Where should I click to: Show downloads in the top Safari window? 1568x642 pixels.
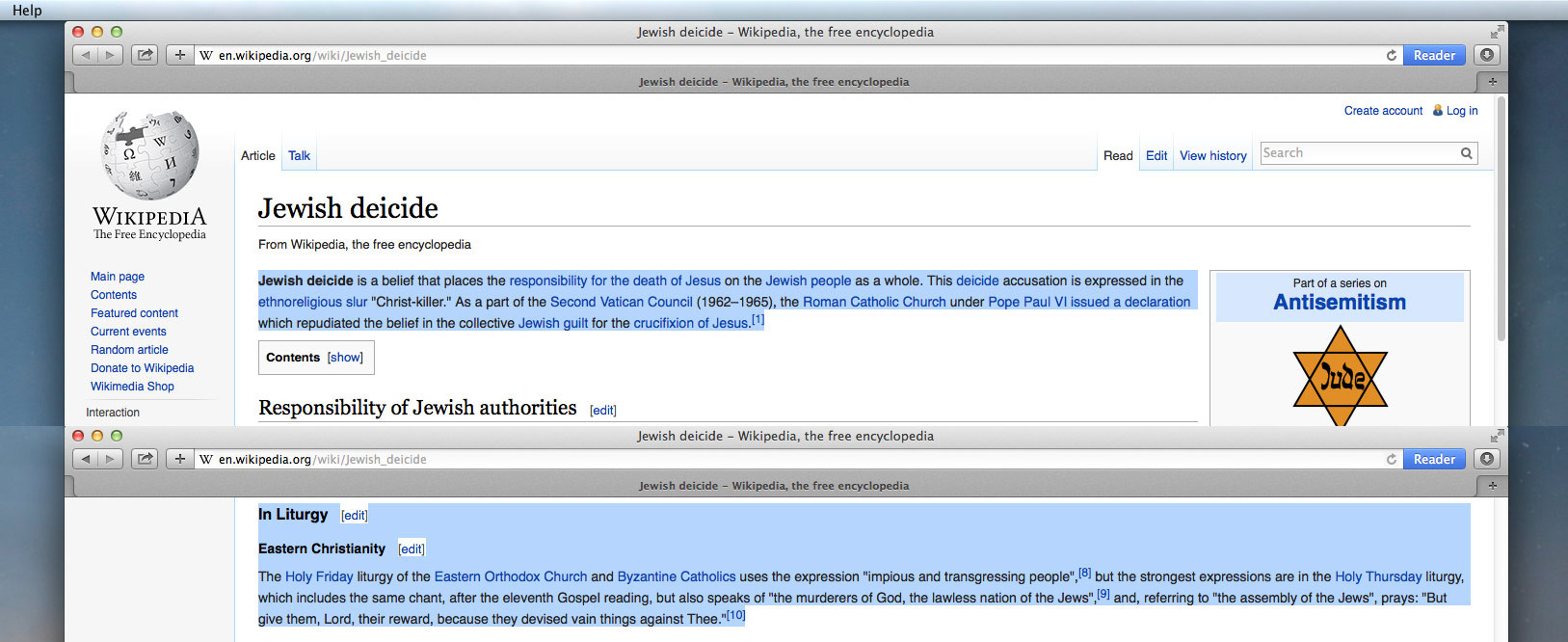[1487, 55]
